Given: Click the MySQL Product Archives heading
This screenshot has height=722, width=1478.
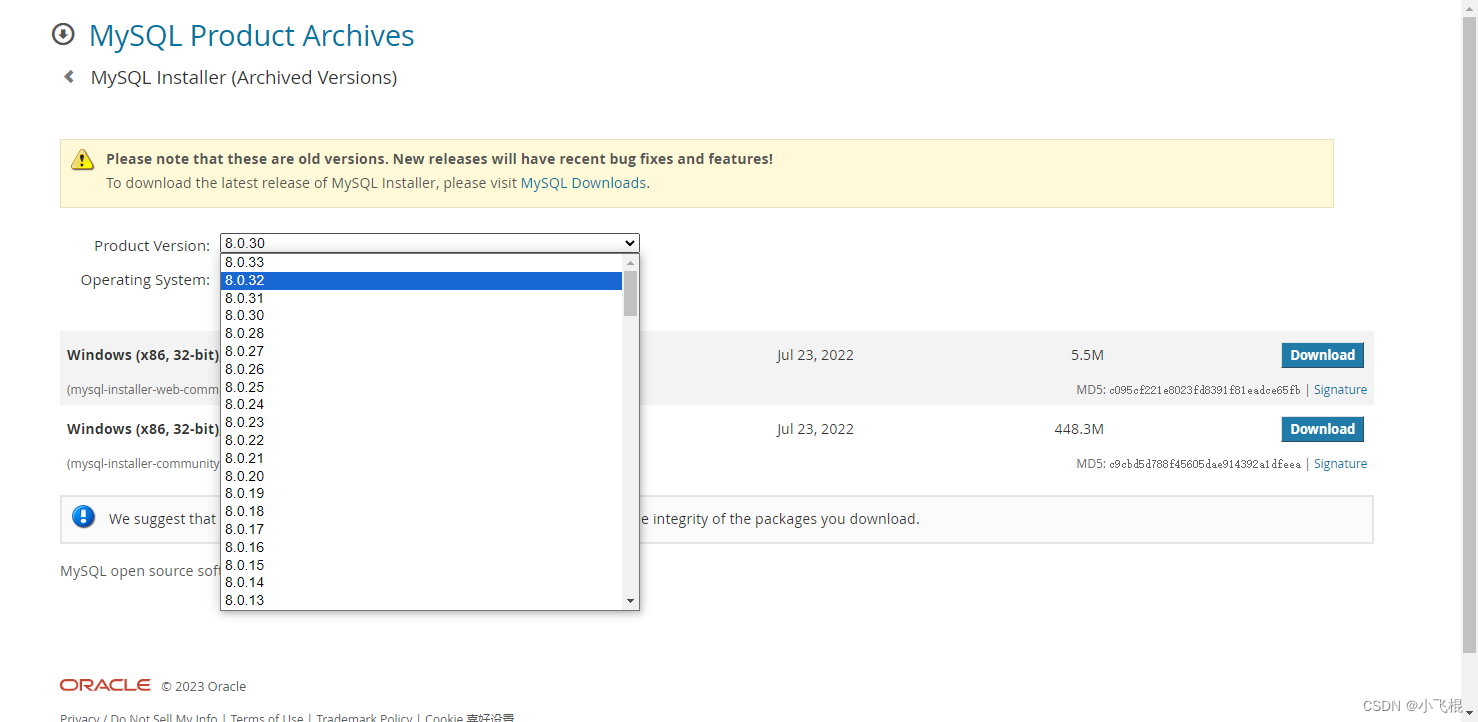Looking at the screenshot, I should (x=251, y=35).
